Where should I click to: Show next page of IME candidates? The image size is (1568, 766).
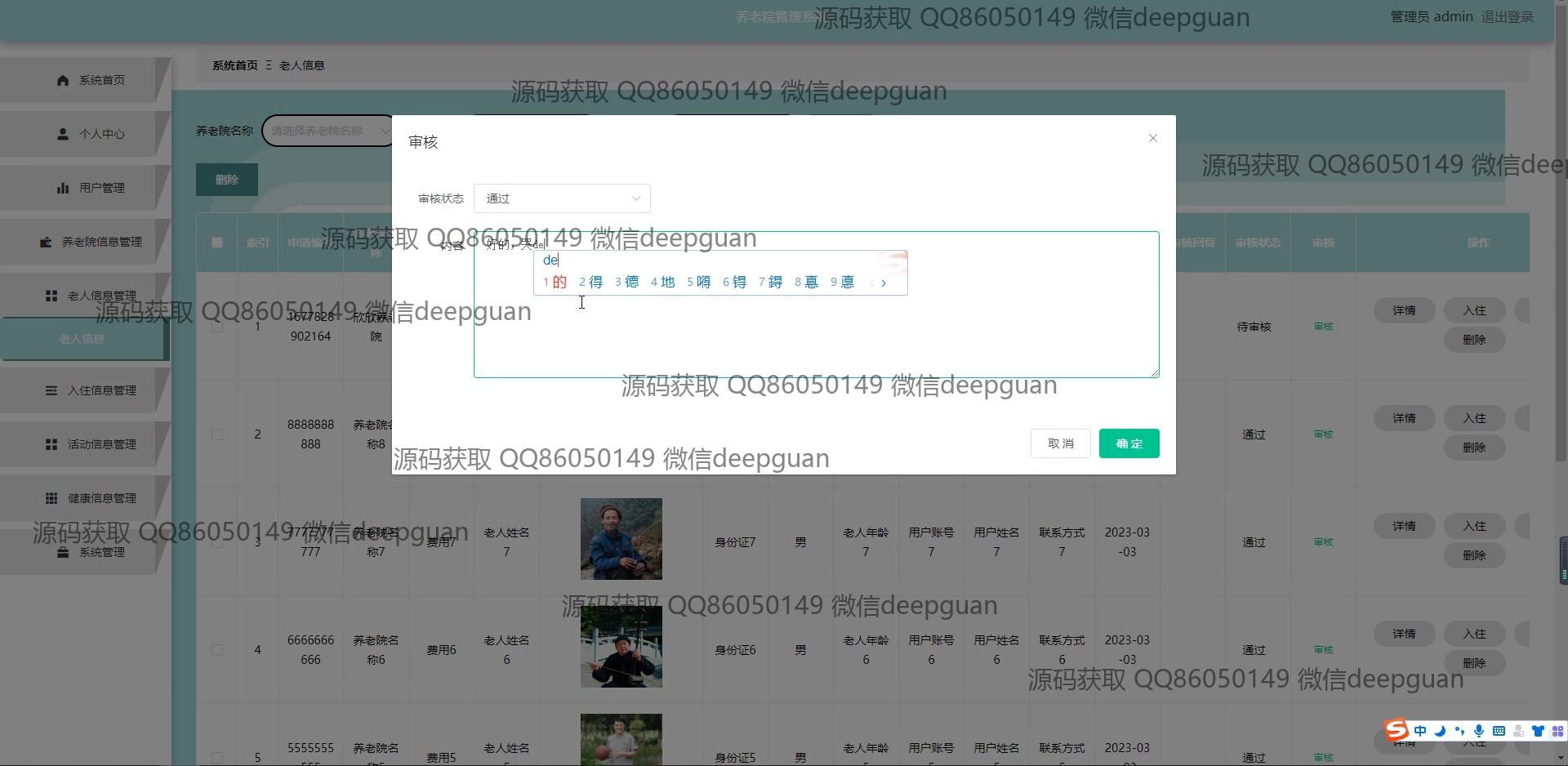tap(884, 283)
